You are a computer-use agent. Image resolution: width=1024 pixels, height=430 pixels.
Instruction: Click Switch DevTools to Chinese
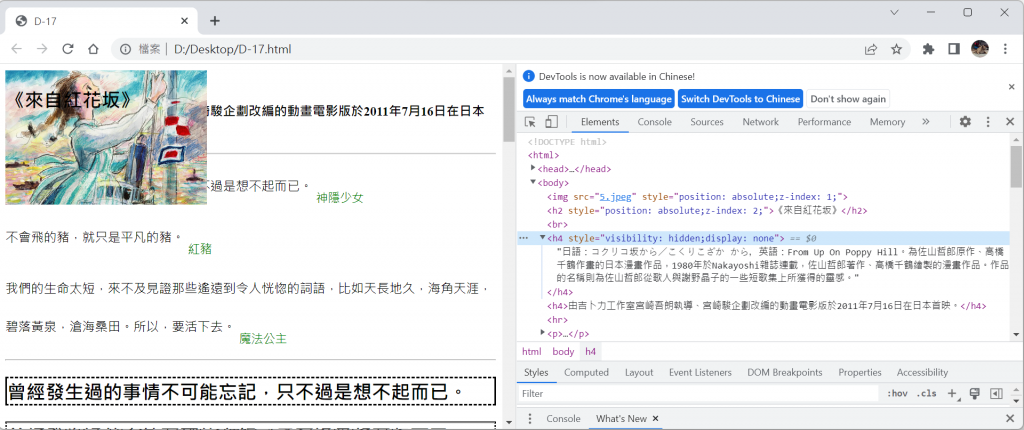(740, 99)
